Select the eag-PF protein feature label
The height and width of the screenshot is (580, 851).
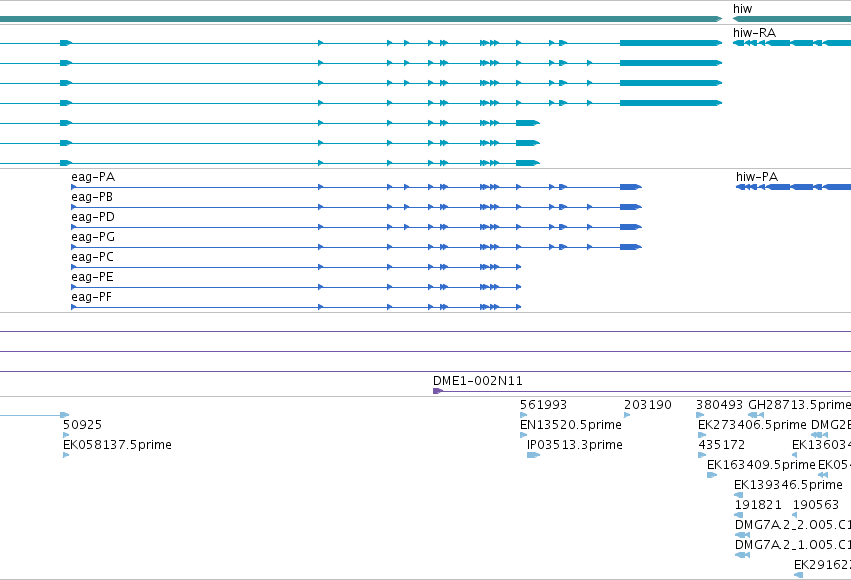point(91,297)
